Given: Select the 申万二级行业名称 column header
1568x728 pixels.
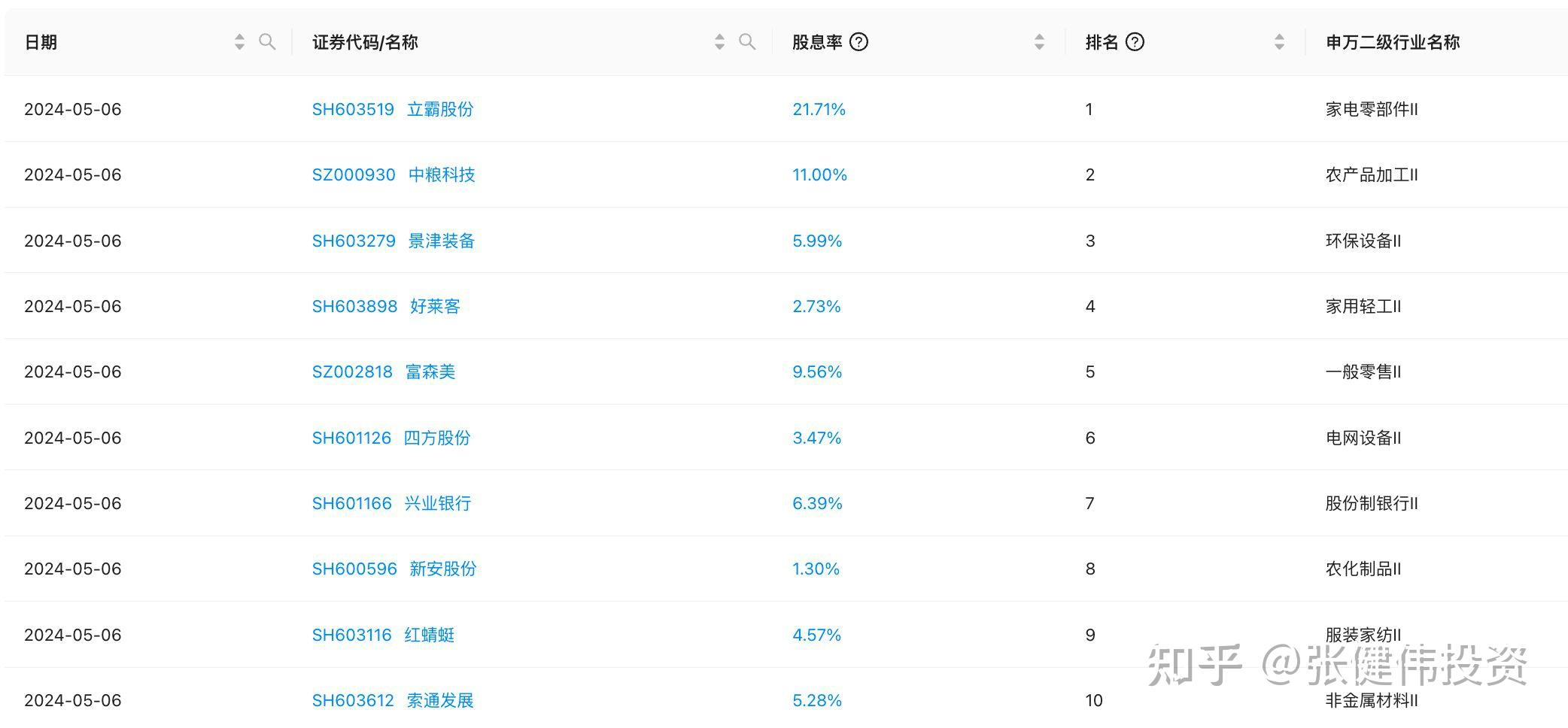Looking at the screenshot, I should pos(1393,42).
